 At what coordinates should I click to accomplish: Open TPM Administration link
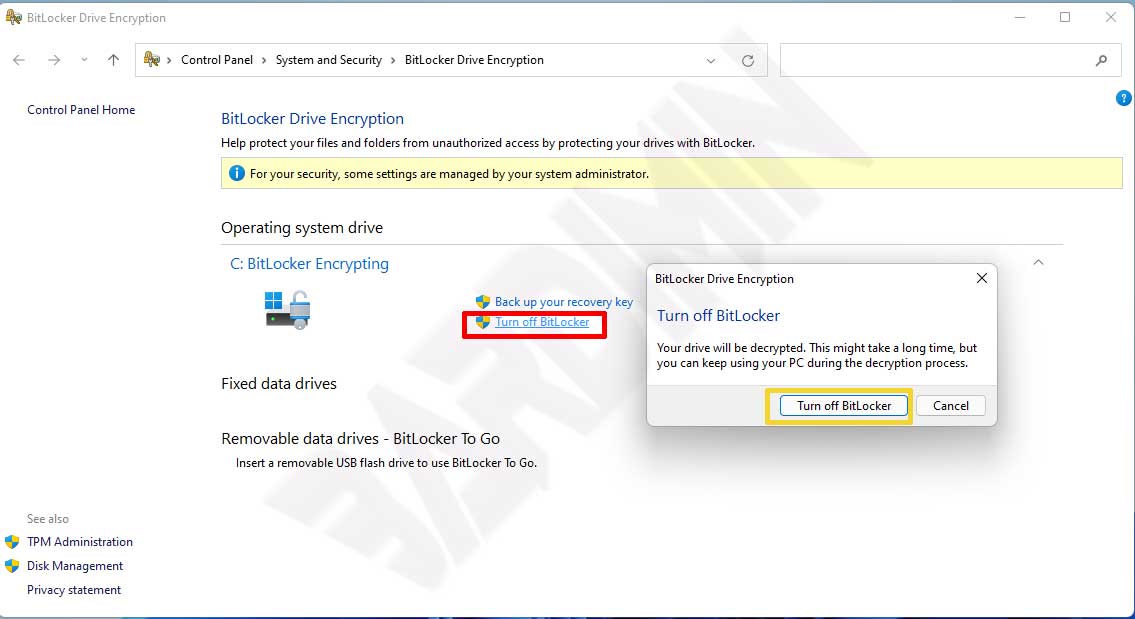pyautogui.click(x=79, y=542)
